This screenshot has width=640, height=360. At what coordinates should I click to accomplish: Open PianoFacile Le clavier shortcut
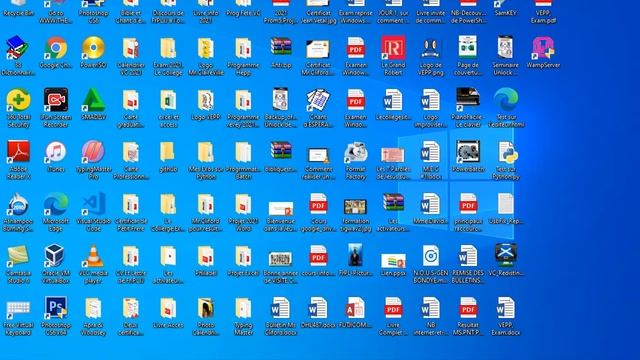[468, 100]
